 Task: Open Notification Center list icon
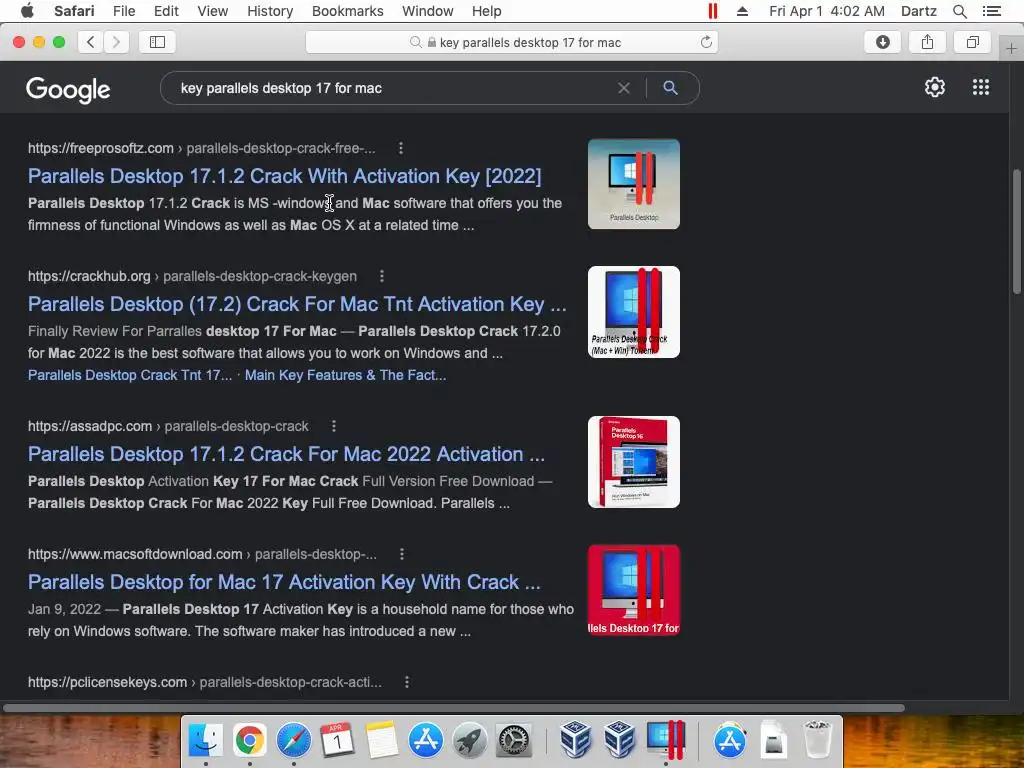pos(992,11)
